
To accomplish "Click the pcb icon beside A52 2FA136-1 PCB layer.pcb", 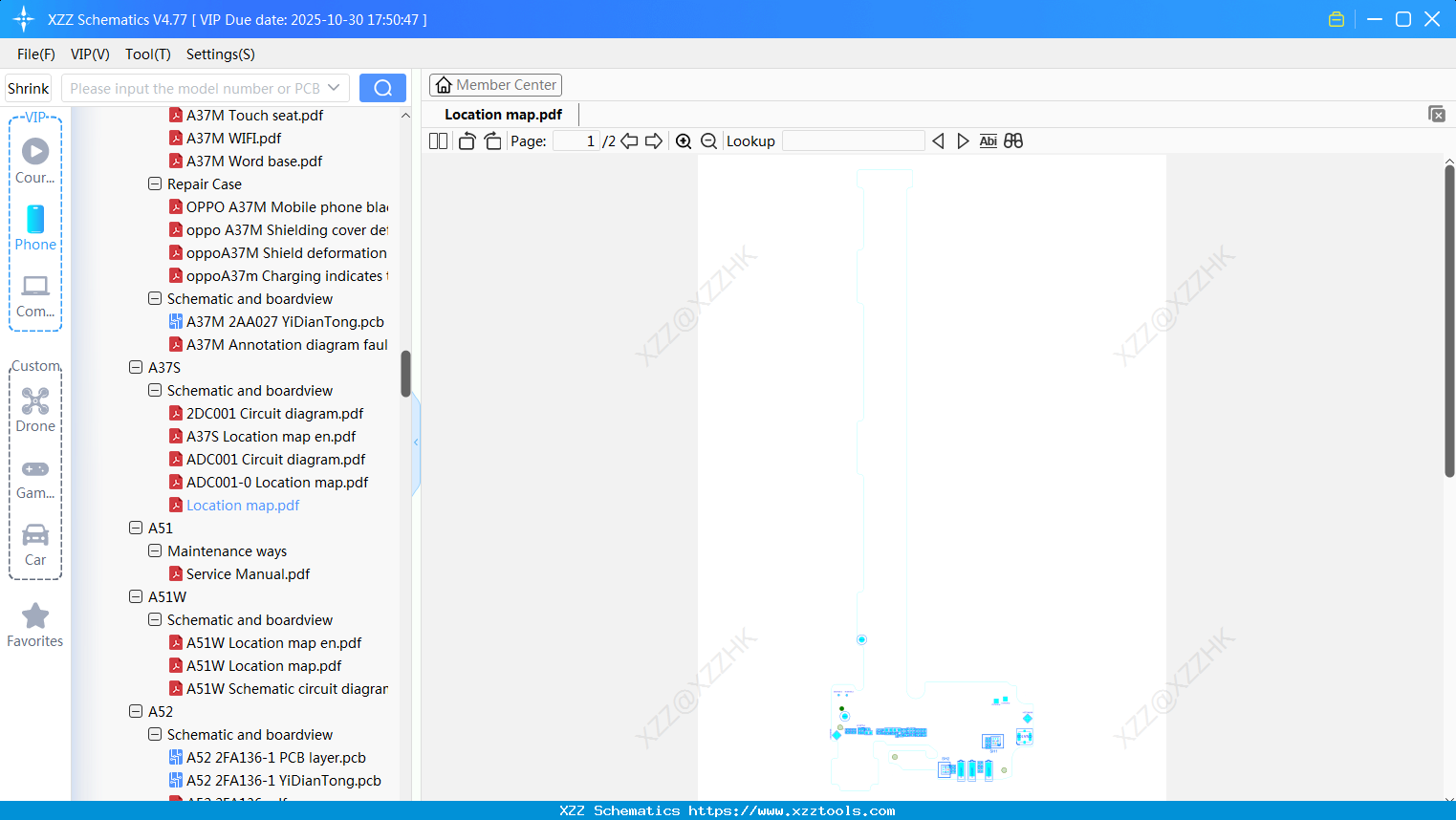I will click(x=176, y=757).
